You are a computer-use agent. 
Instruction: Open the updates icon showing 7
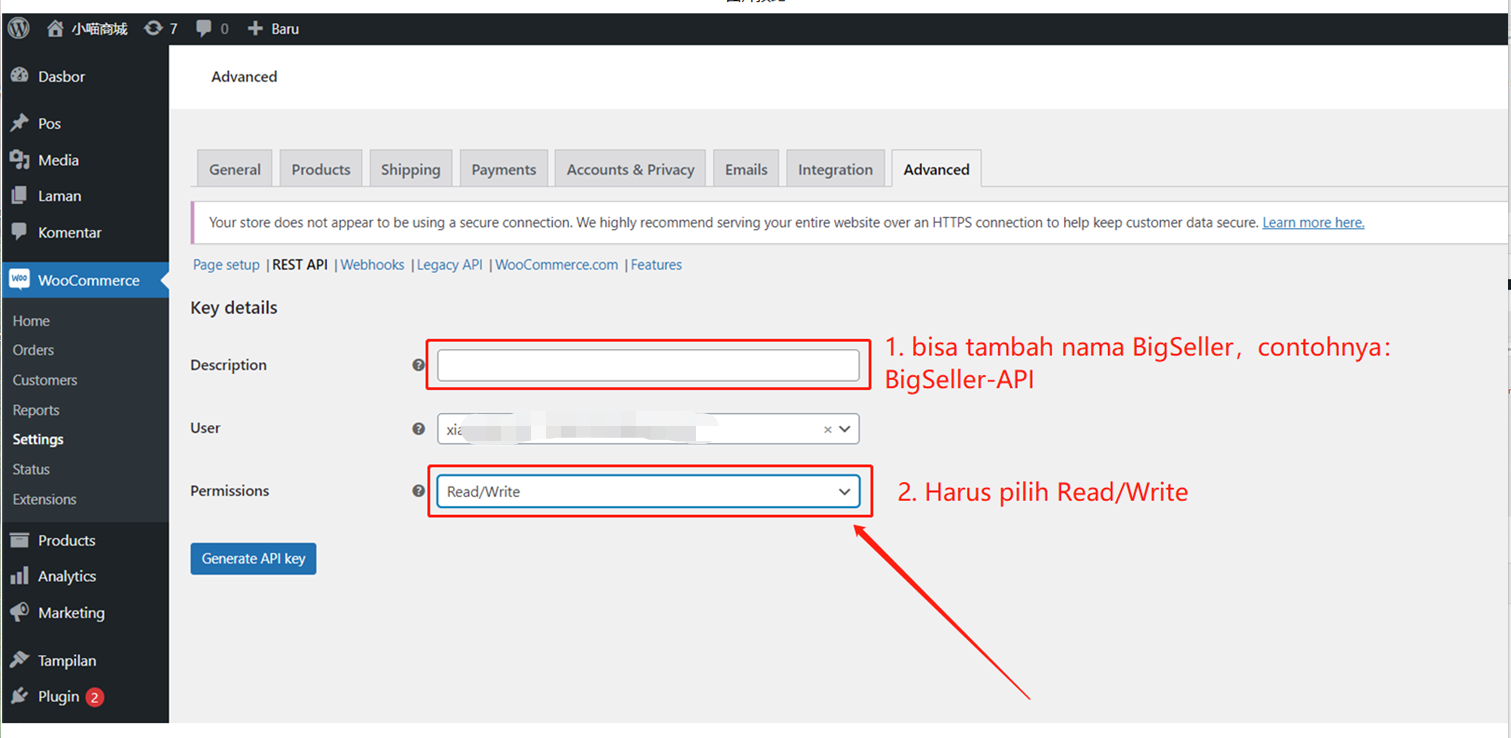153,28
